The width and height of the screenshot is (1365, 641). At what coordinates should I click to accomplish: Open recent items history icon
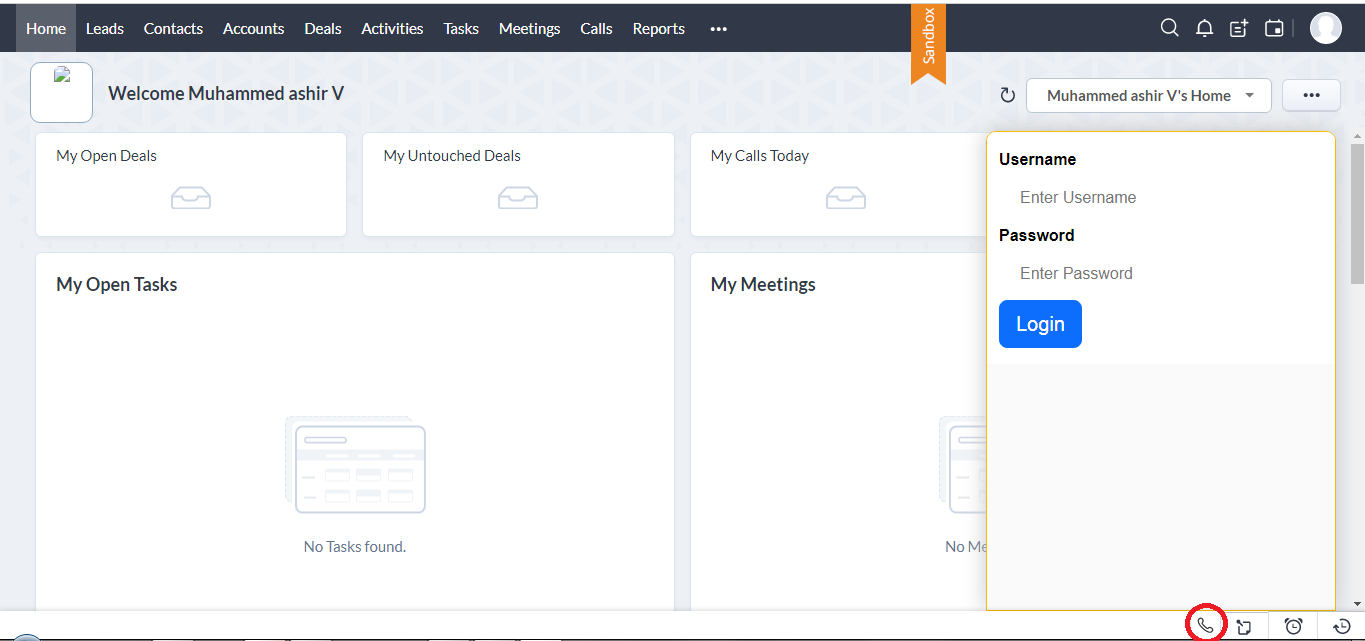(x=1342, y=626)
